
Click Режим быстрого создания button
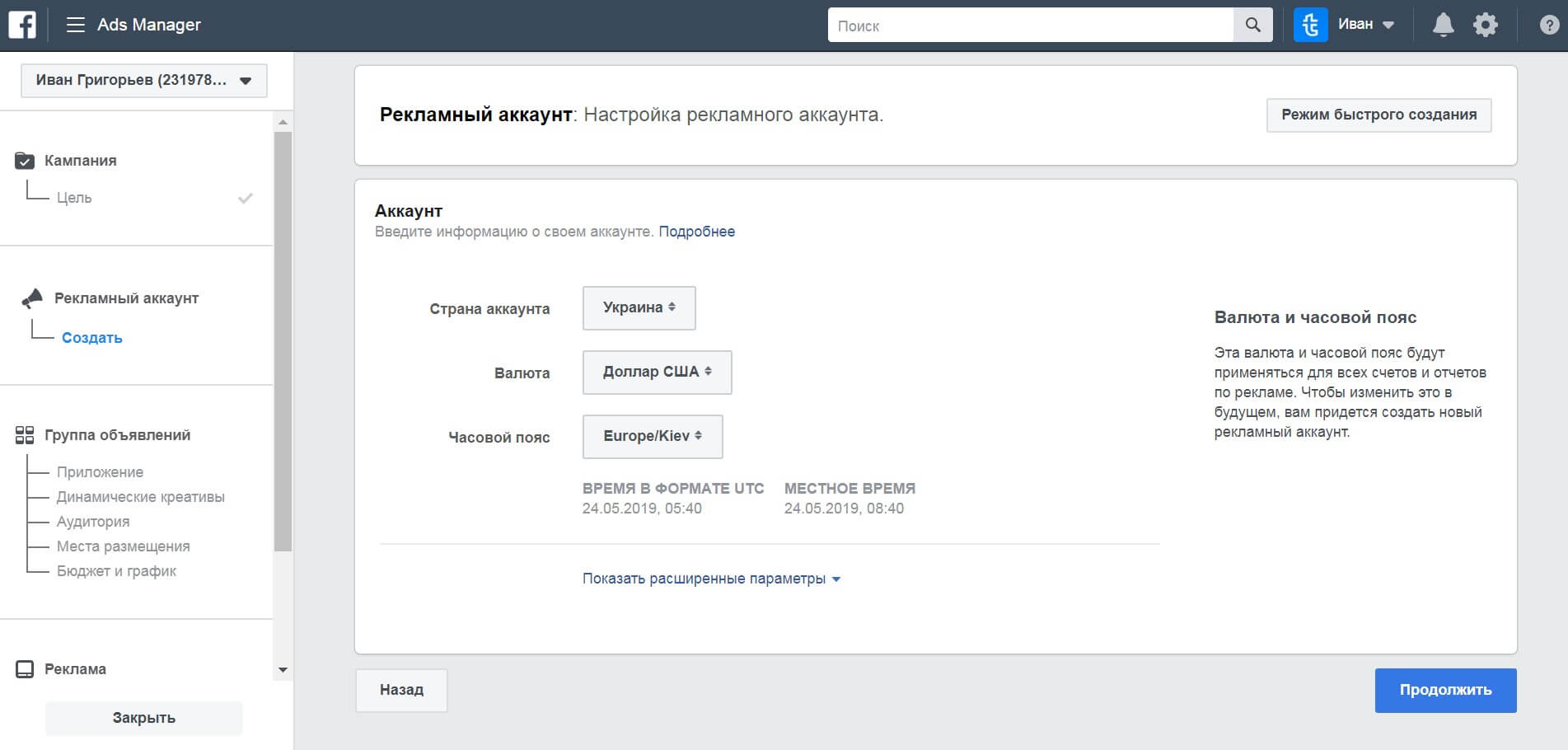1378,115
